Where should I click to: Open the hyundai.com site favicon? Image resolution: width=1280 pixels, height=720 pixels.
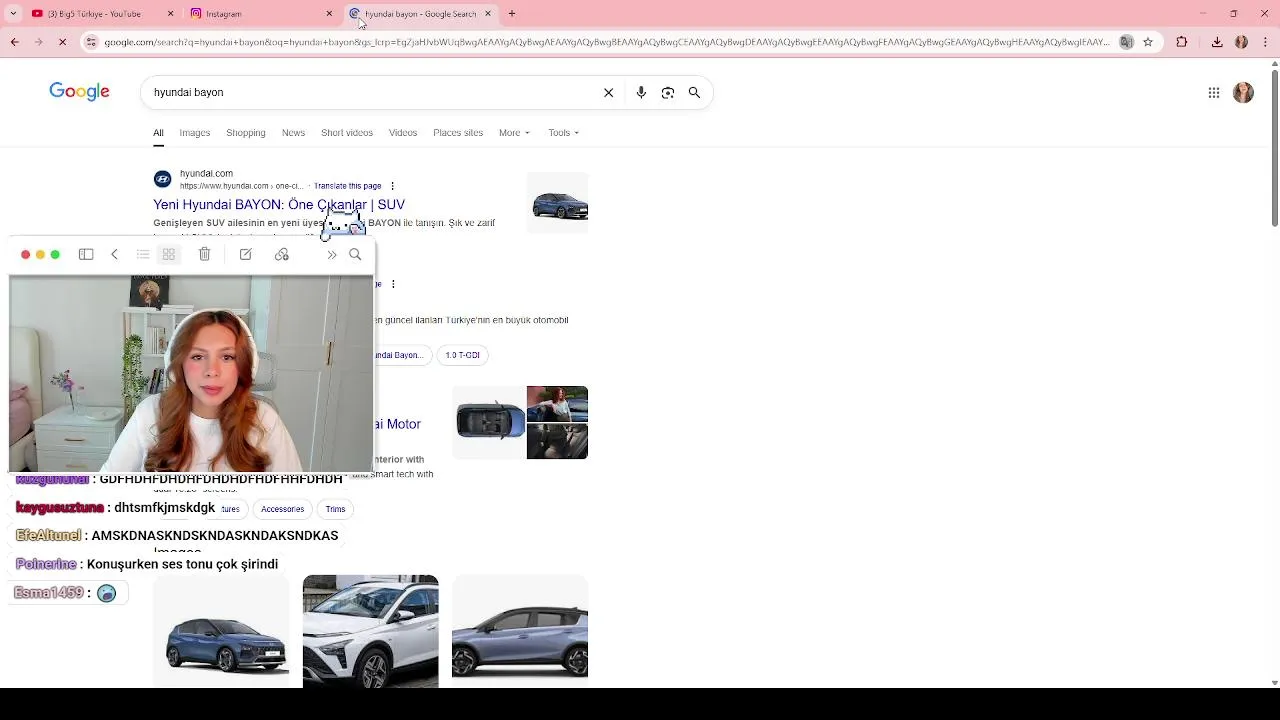coord(162,179)
